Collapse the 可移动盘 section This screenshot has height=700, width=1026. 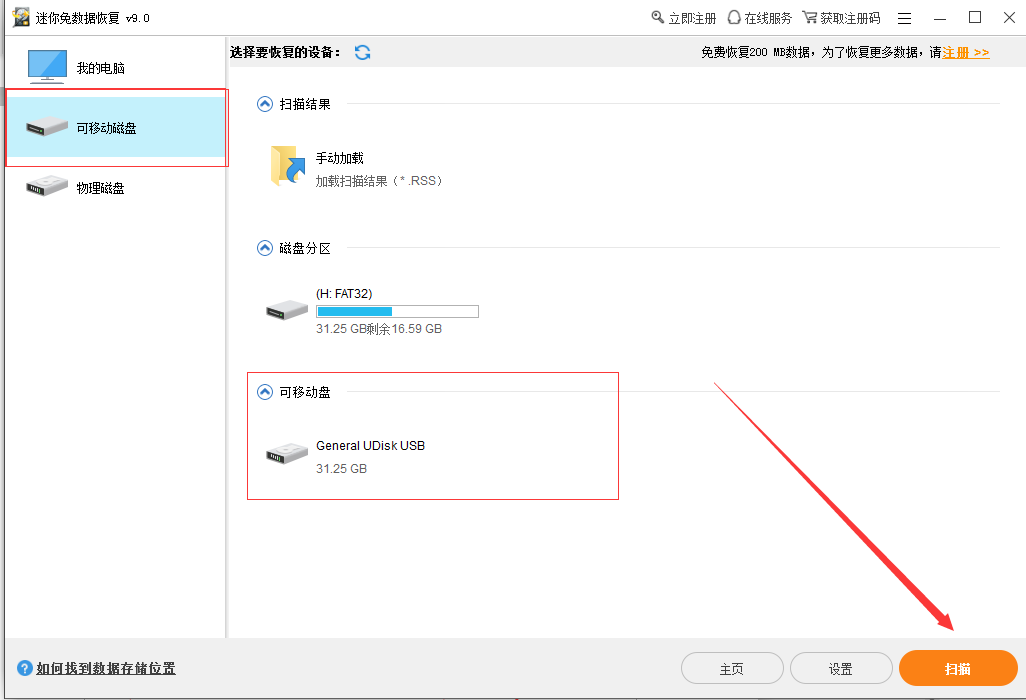point(264,392)
